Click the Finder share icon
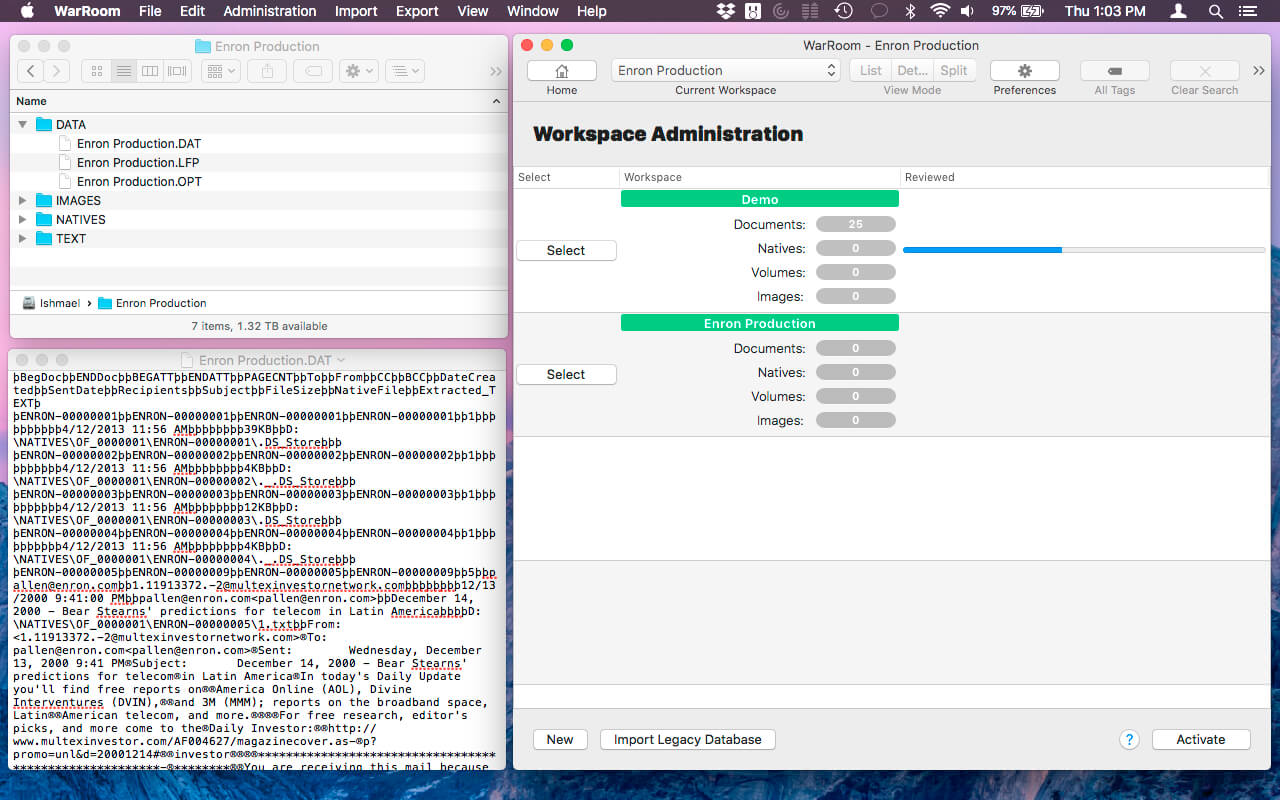The height and width of the screenshot is (800, 1280). (x=267, y=71)
